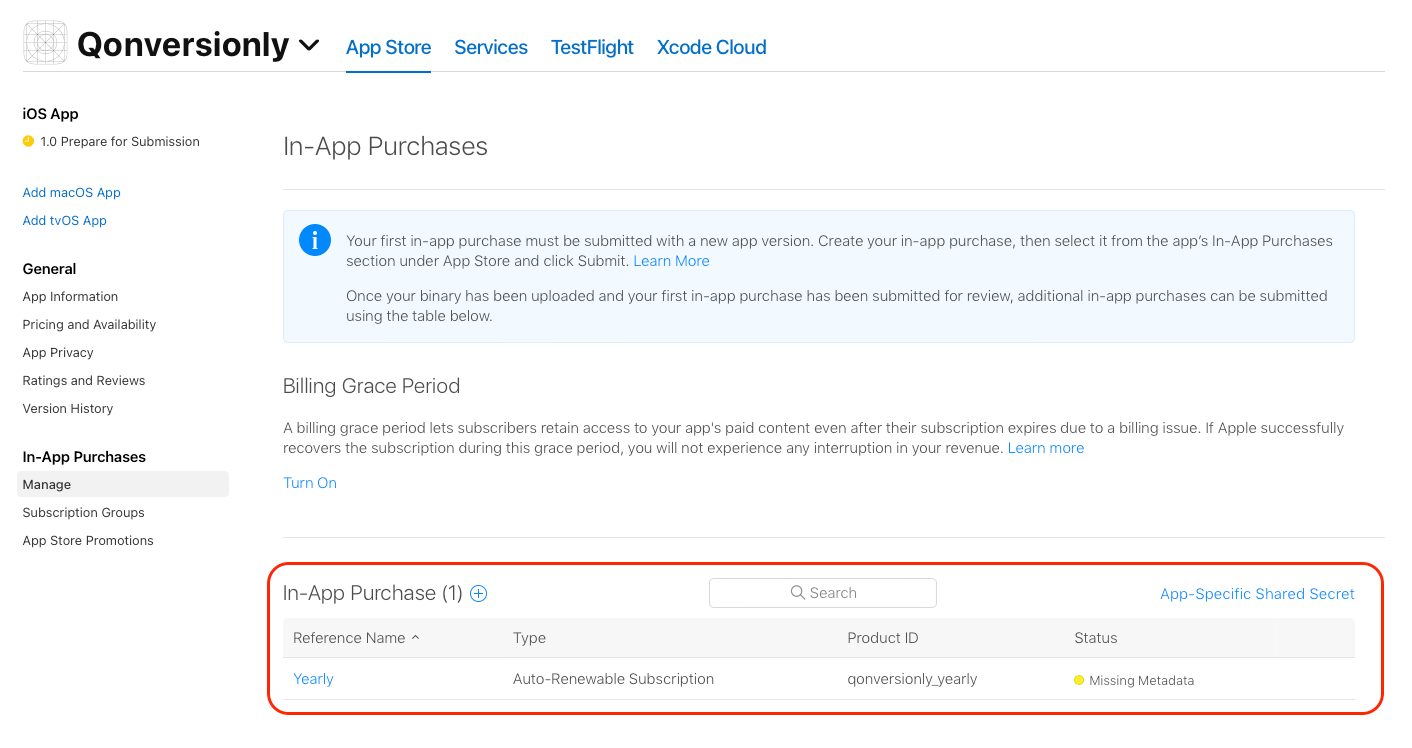
Task: Click the search magnifier icon
Action: (797, 593)
